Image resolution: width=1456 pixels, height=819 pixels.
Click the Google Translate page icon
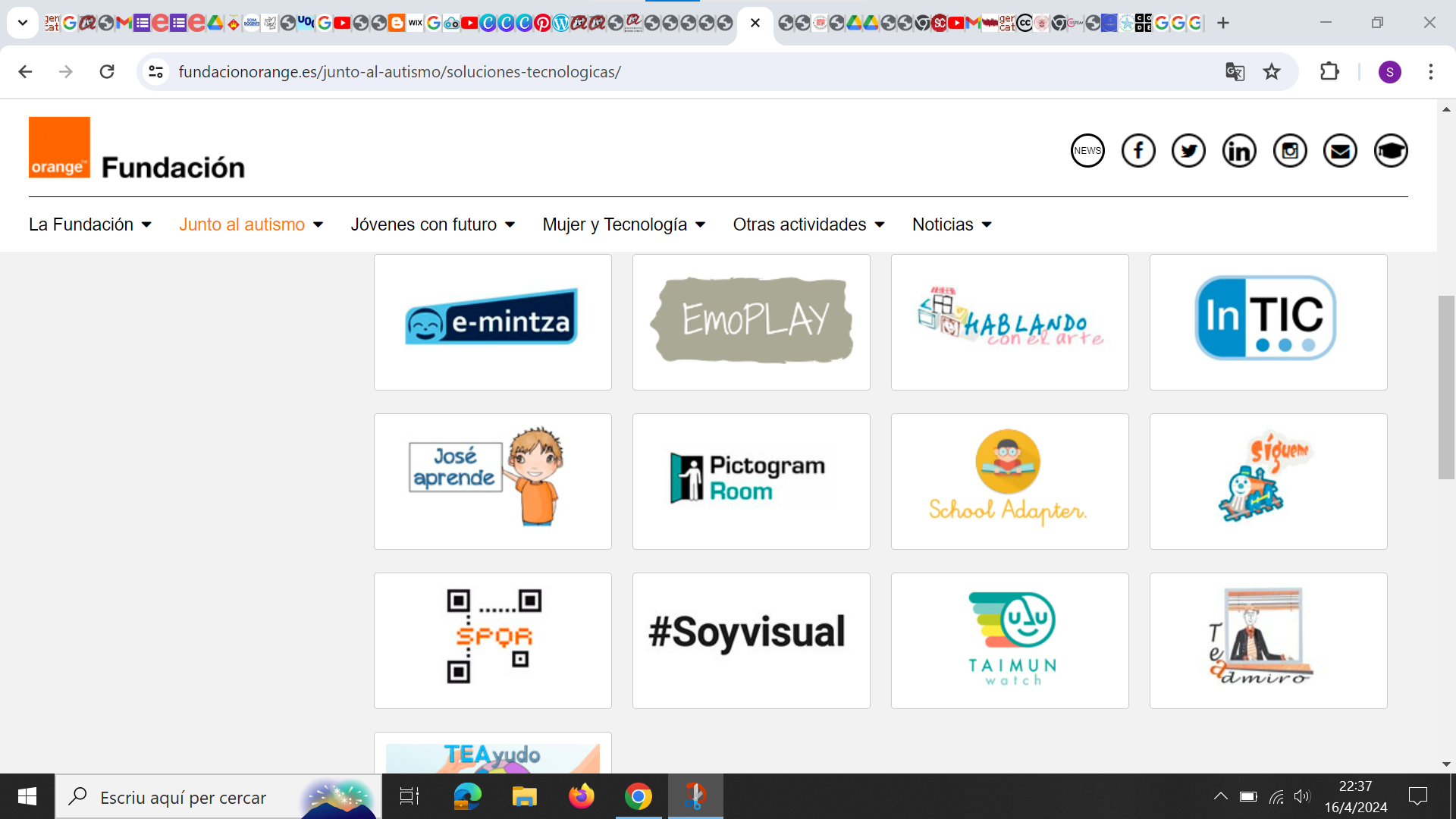point(1235,72)
